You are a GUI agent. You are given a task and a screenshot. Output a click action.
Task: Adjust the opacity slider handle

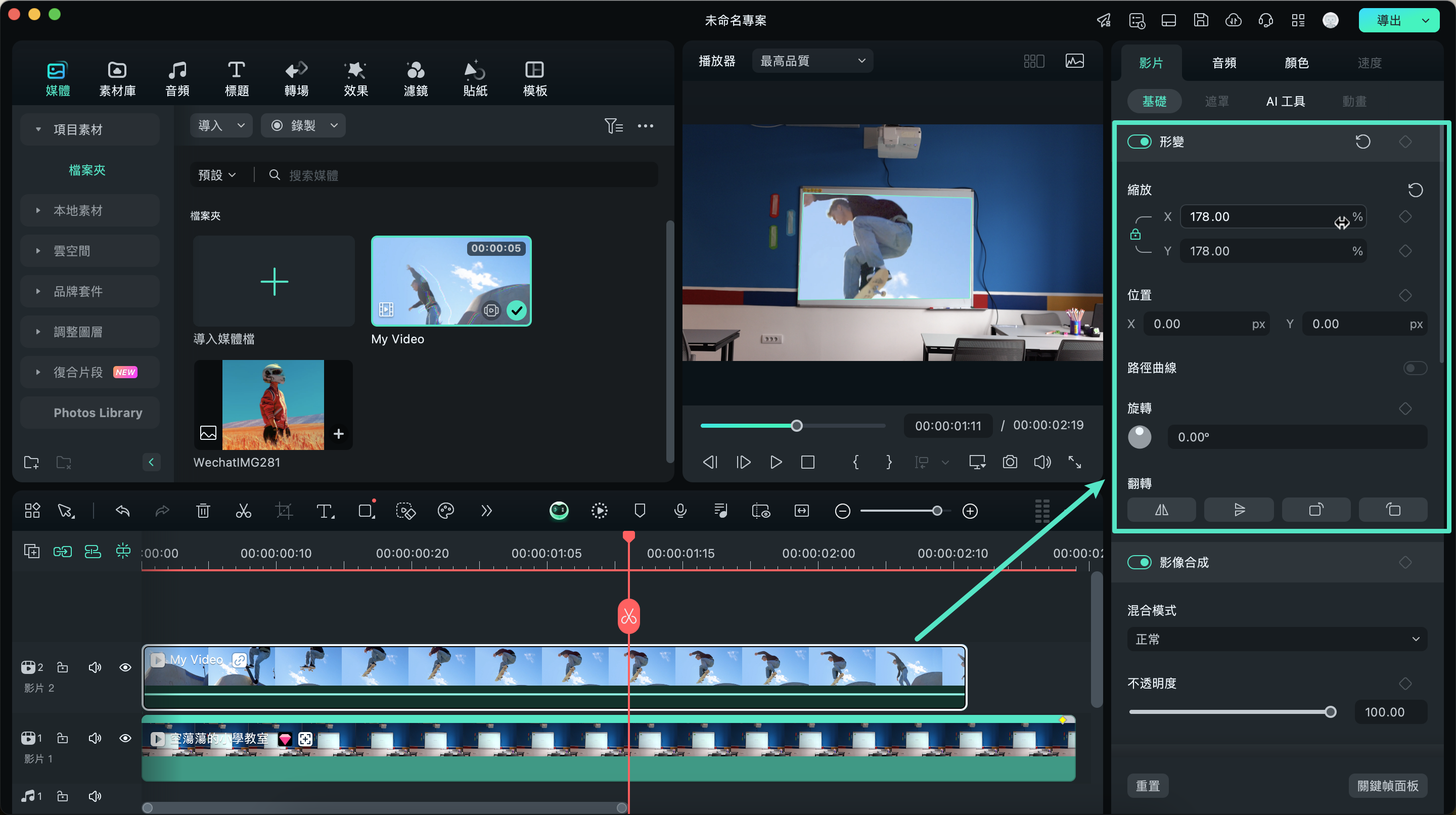(x=1331, y=711)
